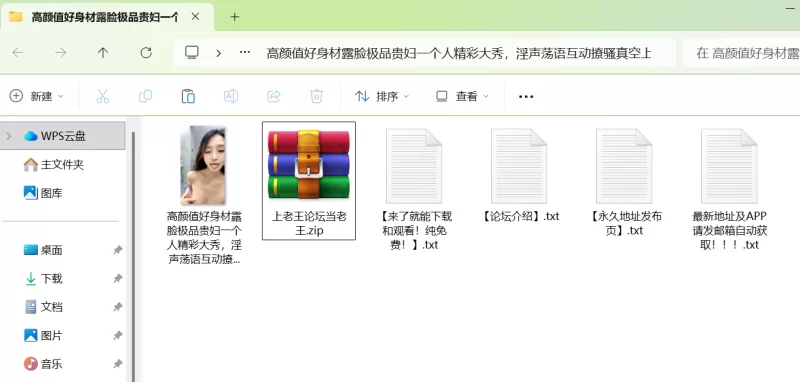Click the Delete trash can icon
The height and width of the screenshot is (382, 800).
pyautogui.click(x=316, y=96)
